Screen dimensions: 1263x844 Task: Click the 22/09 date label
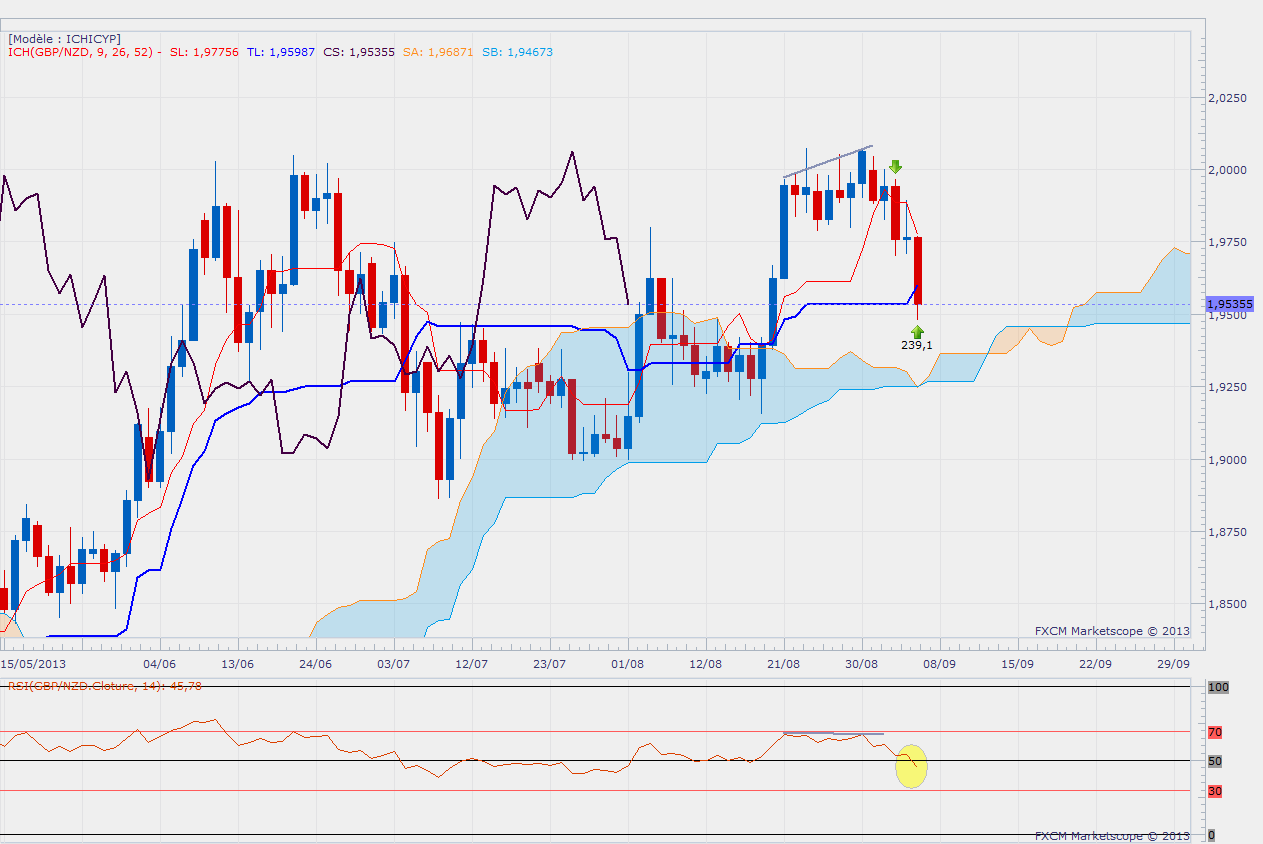pos(1095,663)
